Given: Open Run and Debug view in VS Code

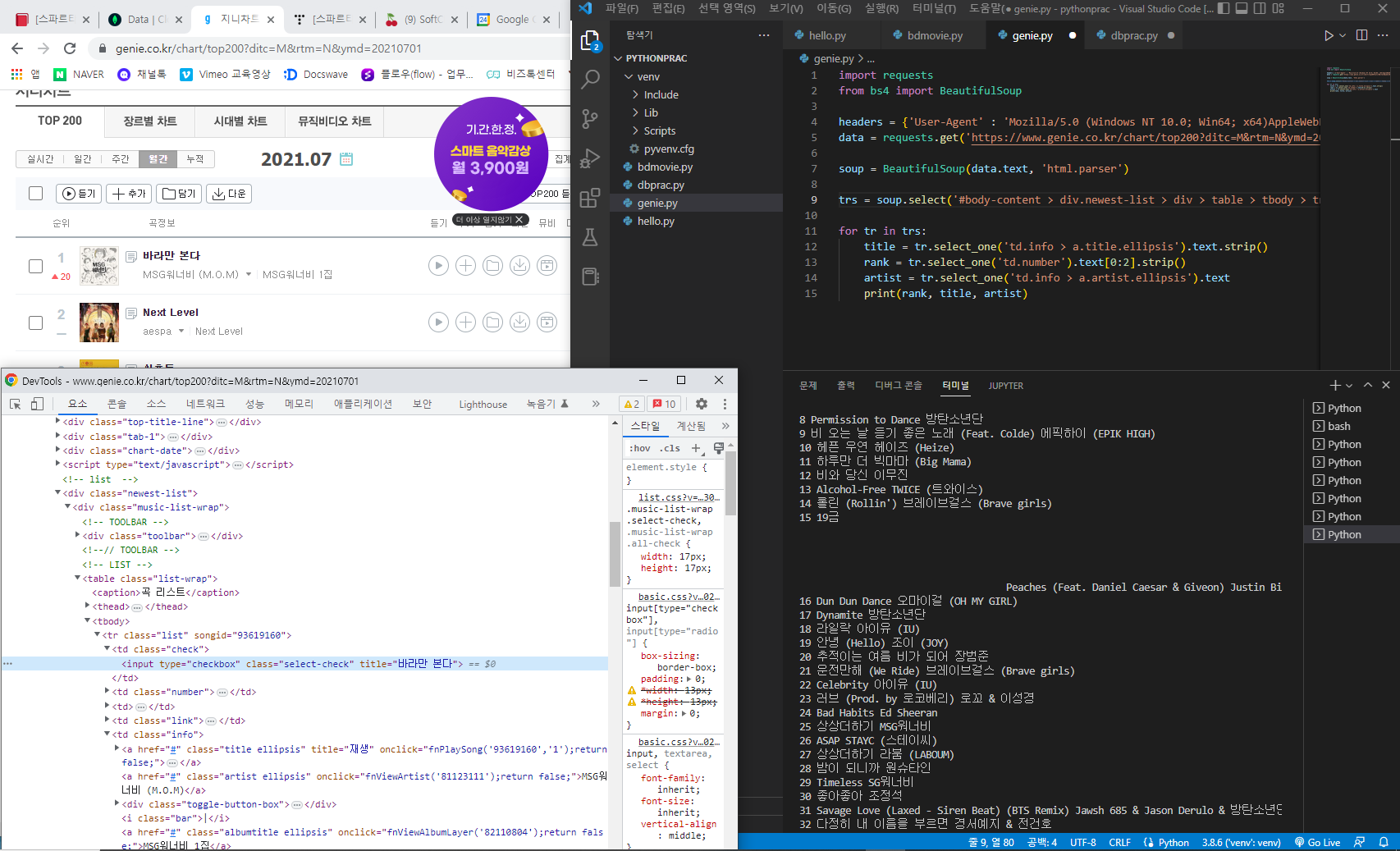Looking at the screenshot, I should [x=590, y=158].
